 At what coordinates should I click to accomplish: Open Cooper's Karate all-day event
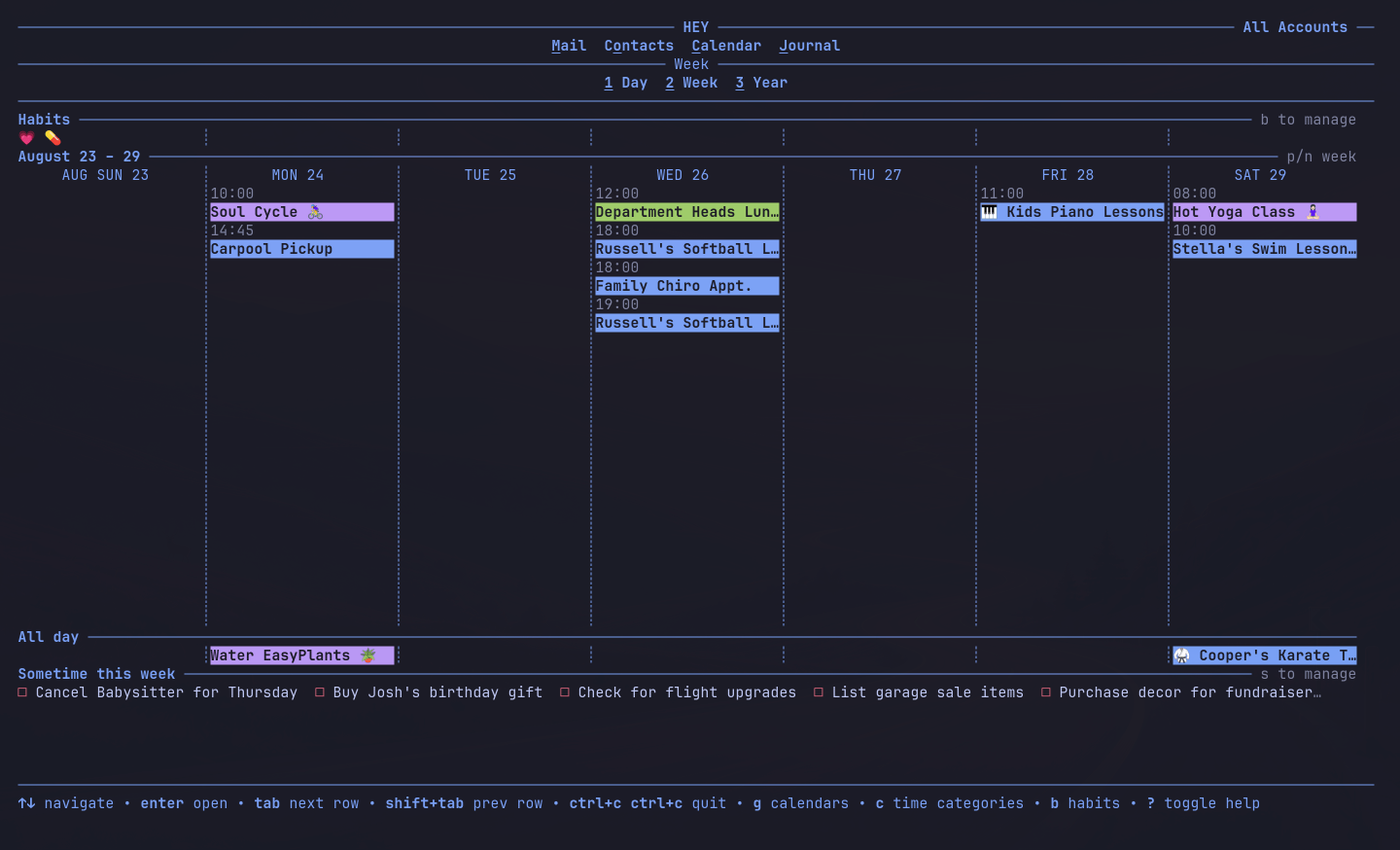(x=1264, y=655)
